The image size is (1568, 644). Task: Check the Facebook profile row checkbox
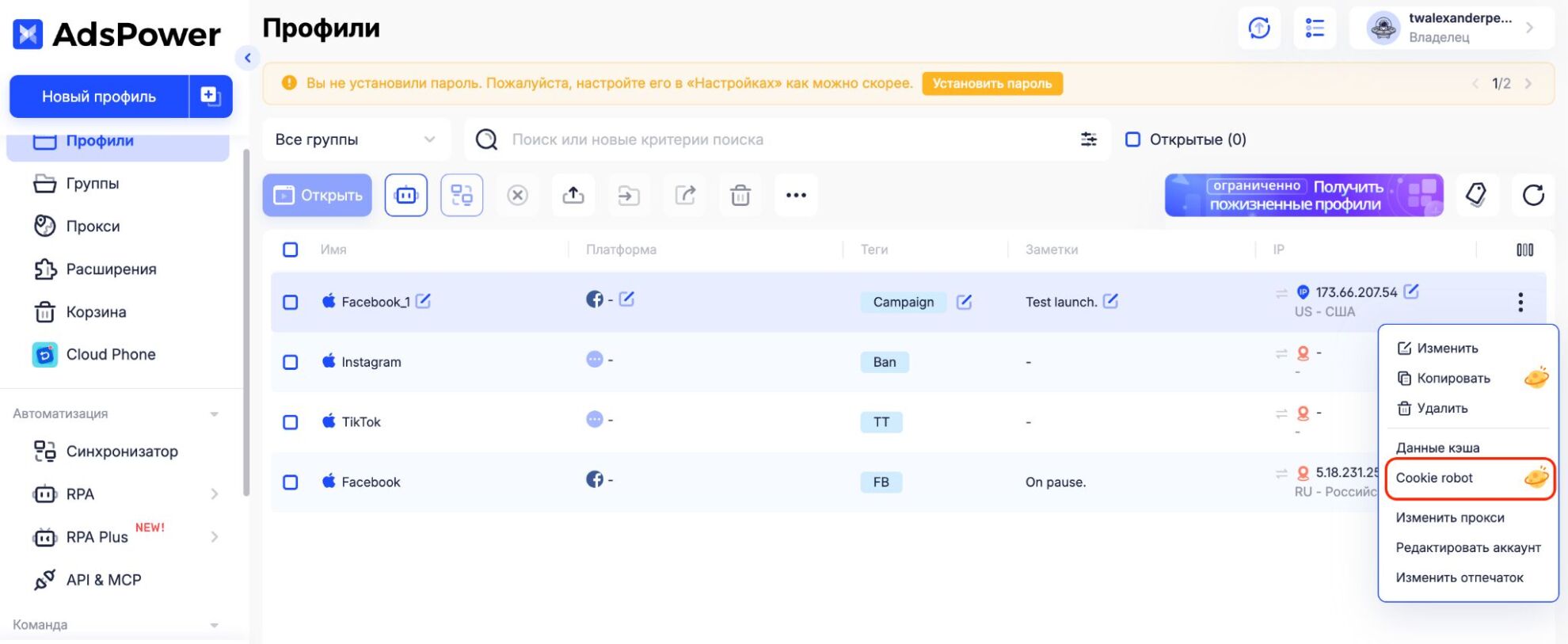click(291, 482)
